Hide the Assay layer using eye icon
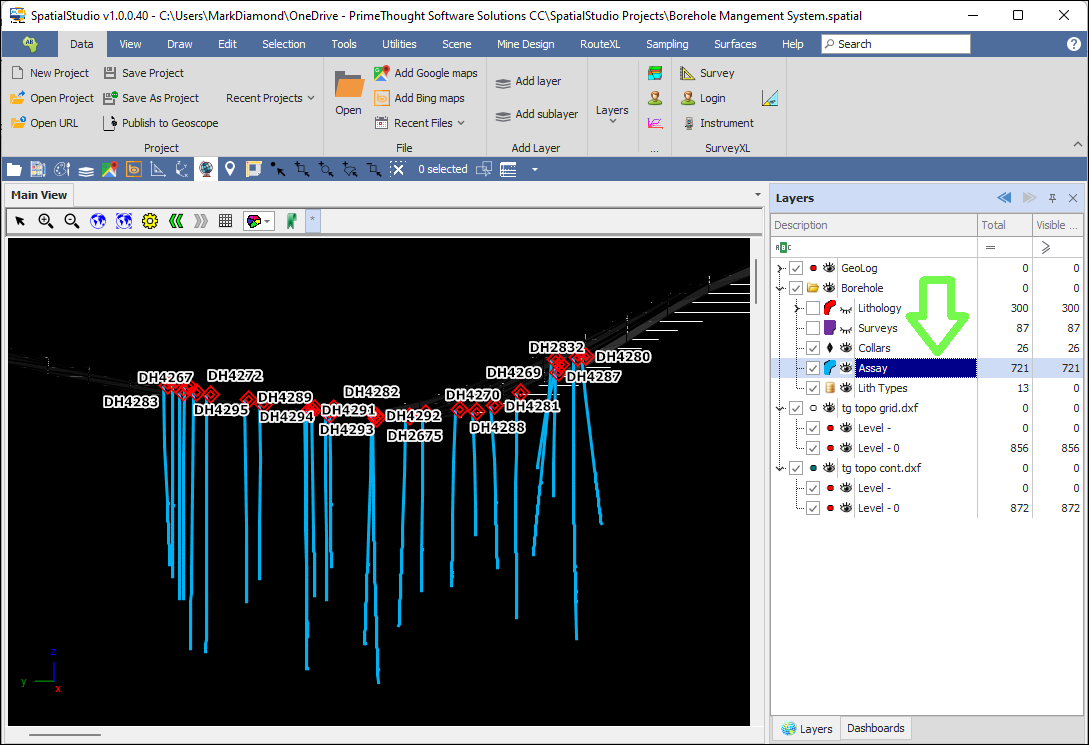This screenshot has width=1089, height=745. [846, 368]
